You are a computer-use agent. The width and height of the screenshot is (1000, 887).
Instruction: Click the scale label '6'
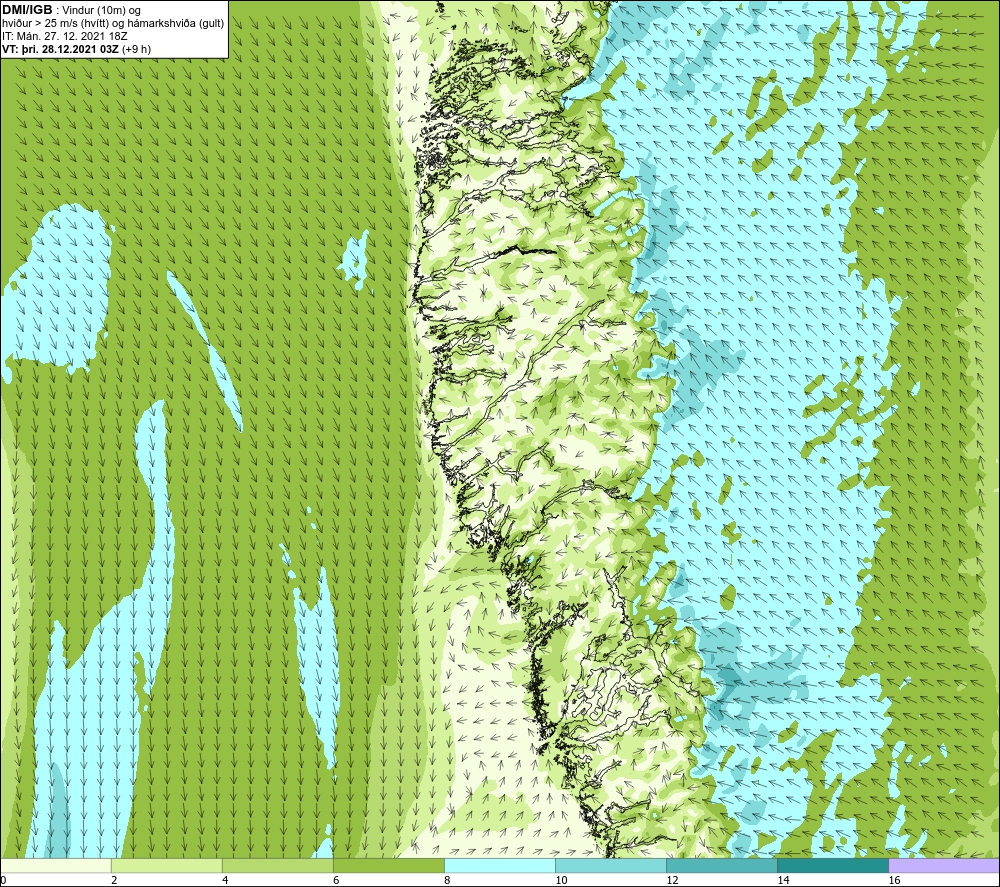336,880
